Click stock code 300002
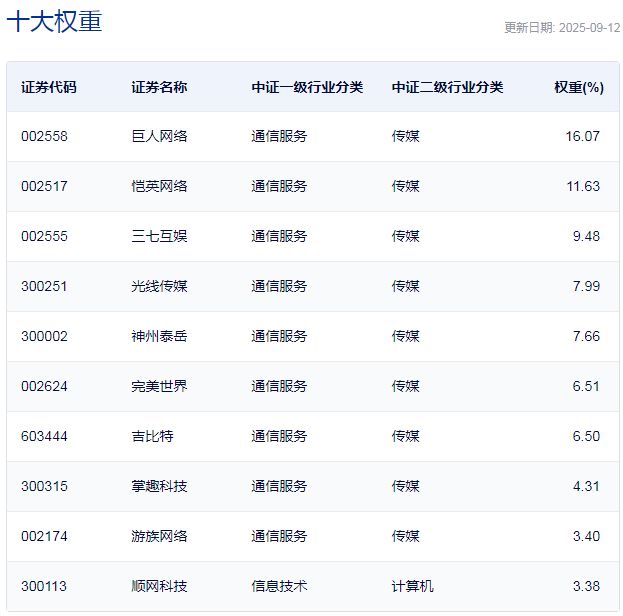623x616 pixels. [x=44, y=337]
